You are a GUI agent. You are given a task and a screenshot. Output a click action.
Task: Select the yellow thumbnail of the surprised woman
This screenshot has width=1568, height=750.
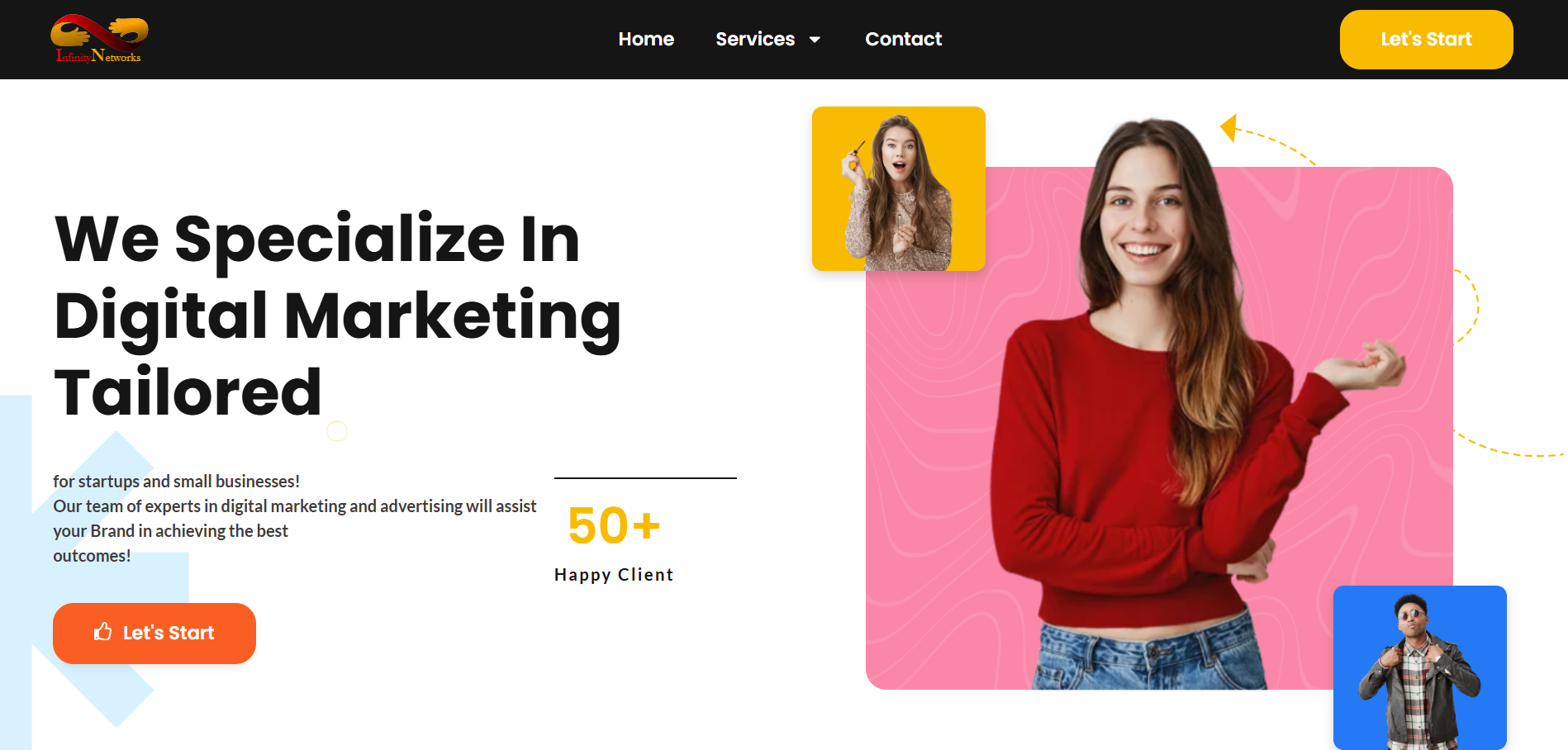coord(899,188)
